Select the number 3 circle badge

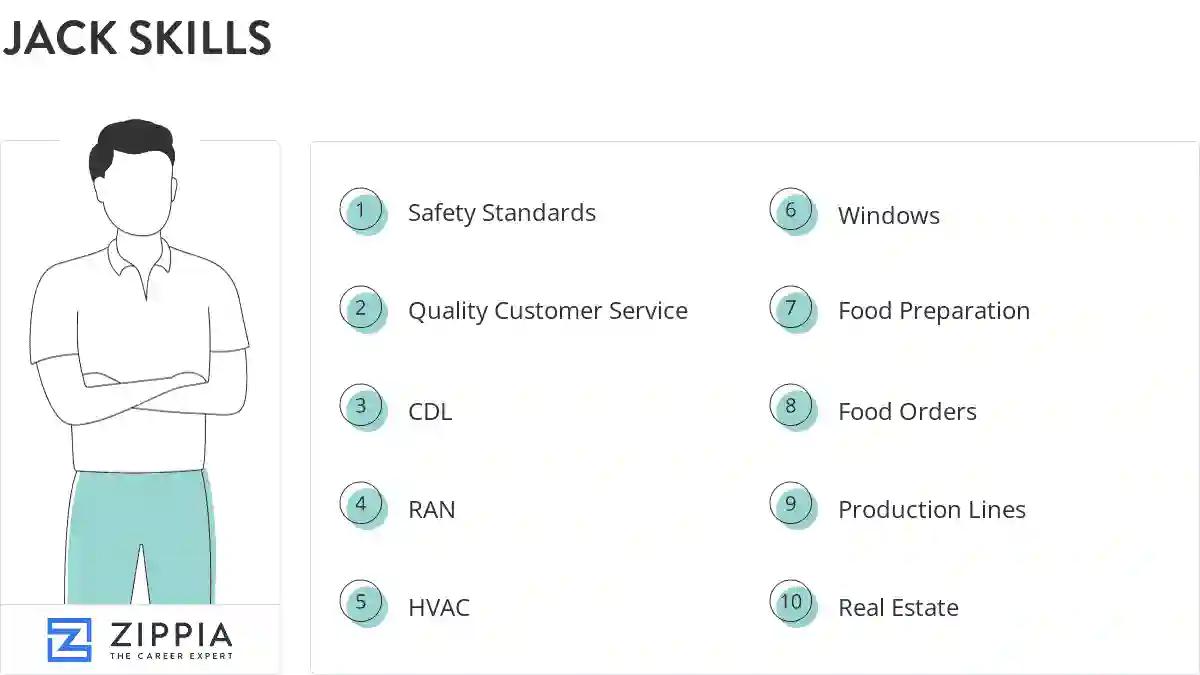tap(361, 407)
